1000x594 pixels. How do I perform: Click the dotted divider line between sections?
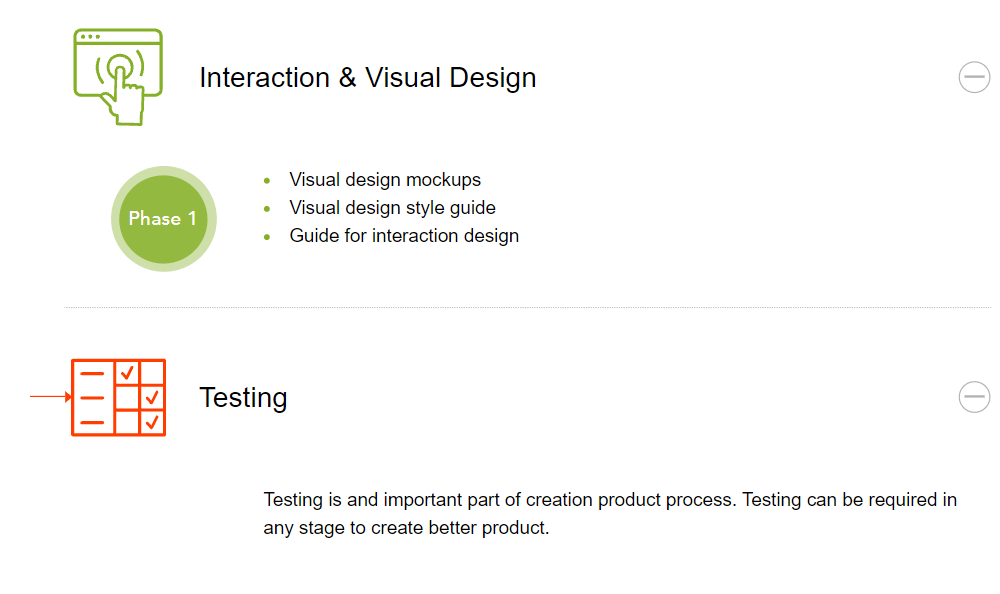coord(527,308)
